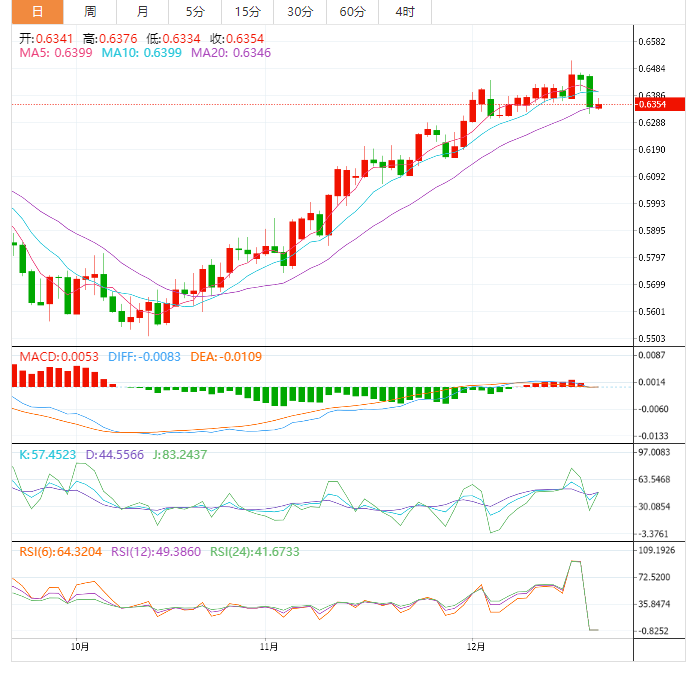Select the 日 daily chart tab
The height and width of the screenshot is (675, 696).
37,12
